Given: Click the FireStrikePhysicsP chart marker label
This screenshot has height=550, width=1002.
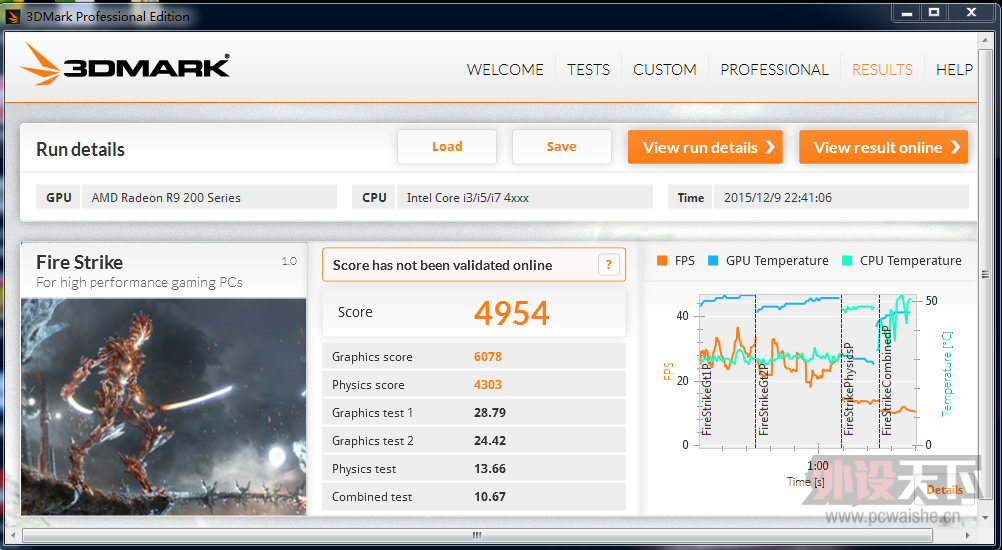Looking at the screenshot, I should (849, 390).
